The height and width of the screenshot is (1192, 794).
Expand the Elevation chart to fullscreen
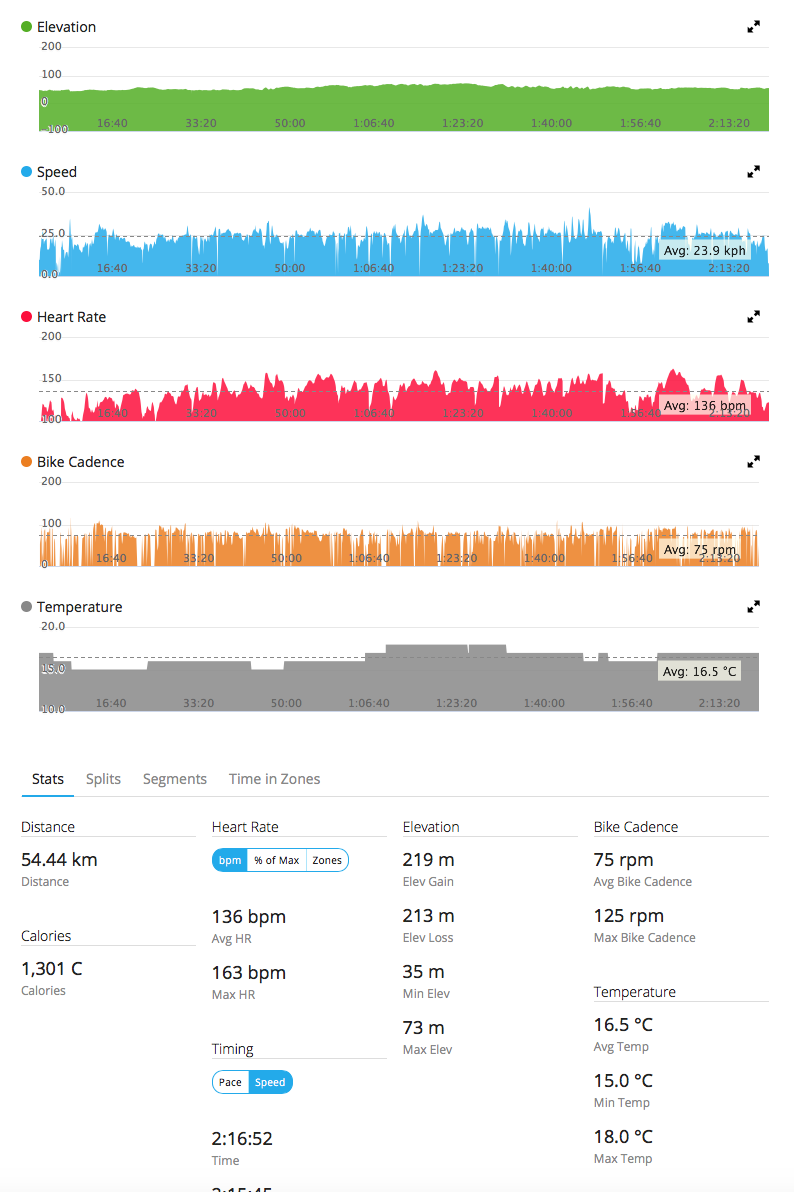[754, 27]
